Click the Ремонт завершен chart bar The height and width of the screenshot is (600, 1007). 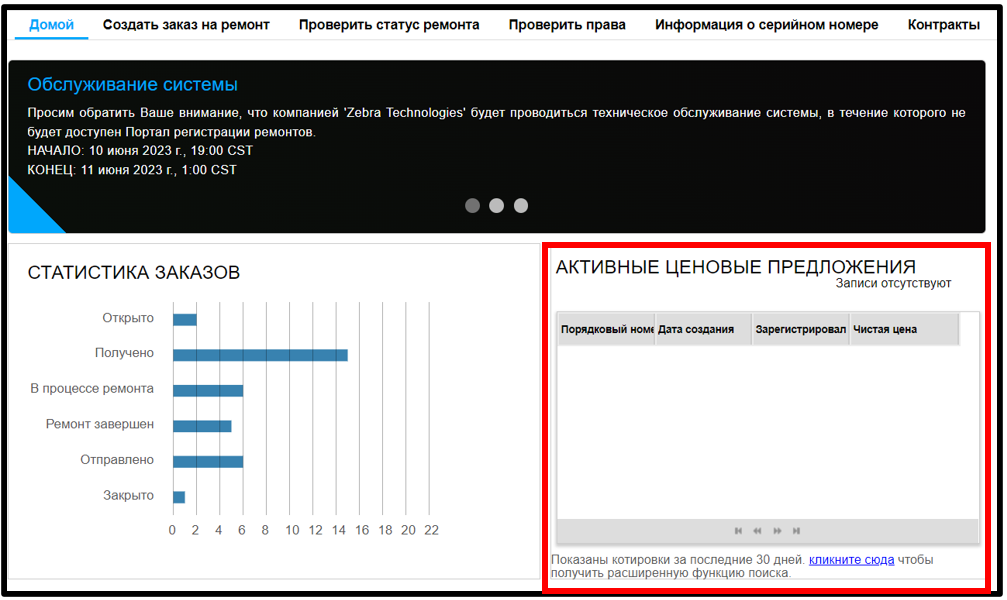click(202, 426)
